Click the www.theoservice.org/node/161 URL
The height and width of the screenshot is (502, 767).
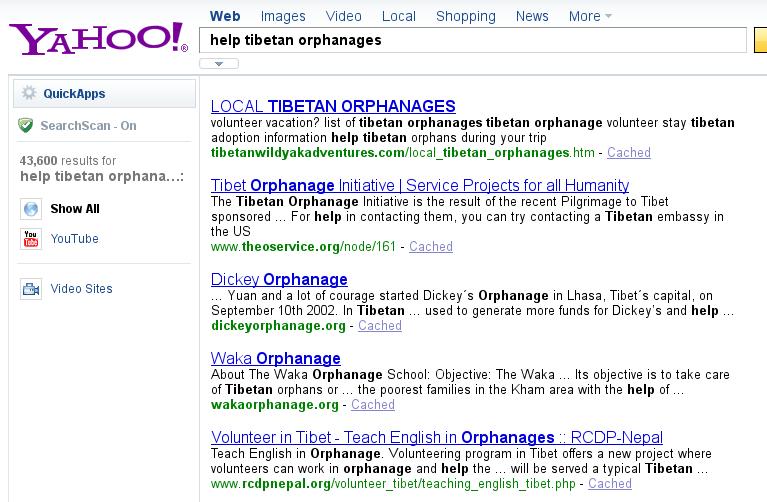pyautogui.click(x=303, y=247)
